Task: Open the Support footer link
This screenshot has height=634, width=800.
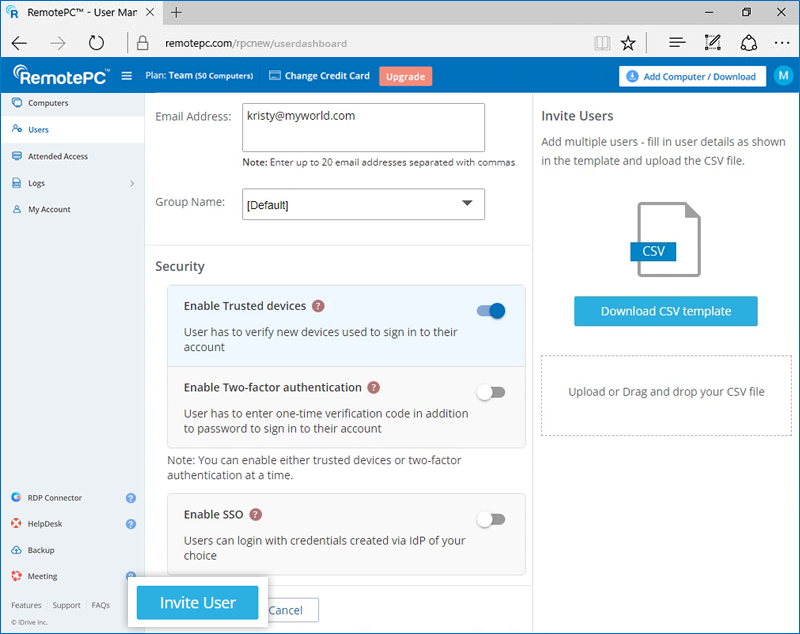Action: point(66,605)
